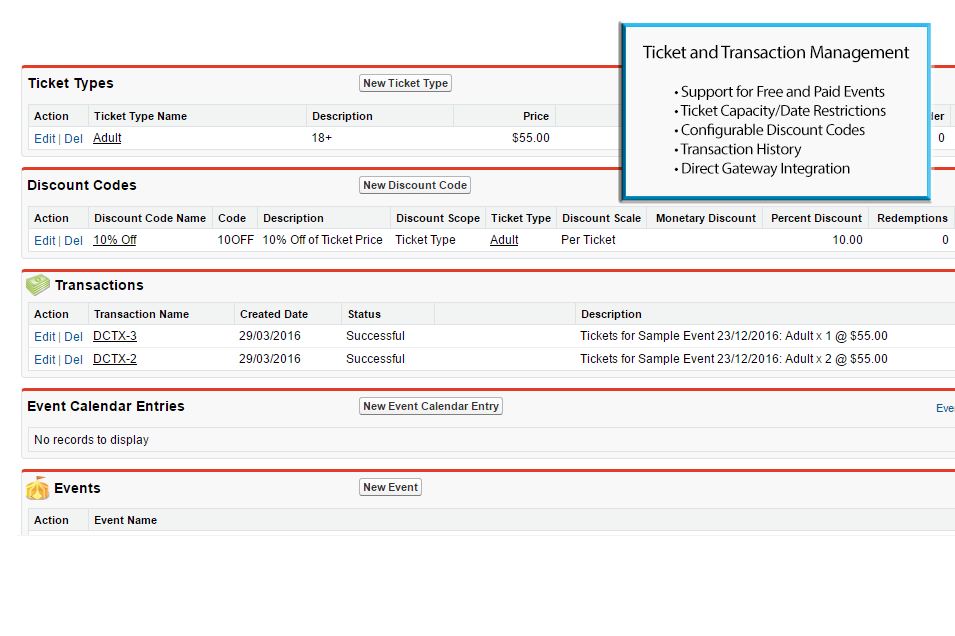Click the New Event button
Image resolution: width=955 pixels, height=636 pixels.
coord(390,487)
